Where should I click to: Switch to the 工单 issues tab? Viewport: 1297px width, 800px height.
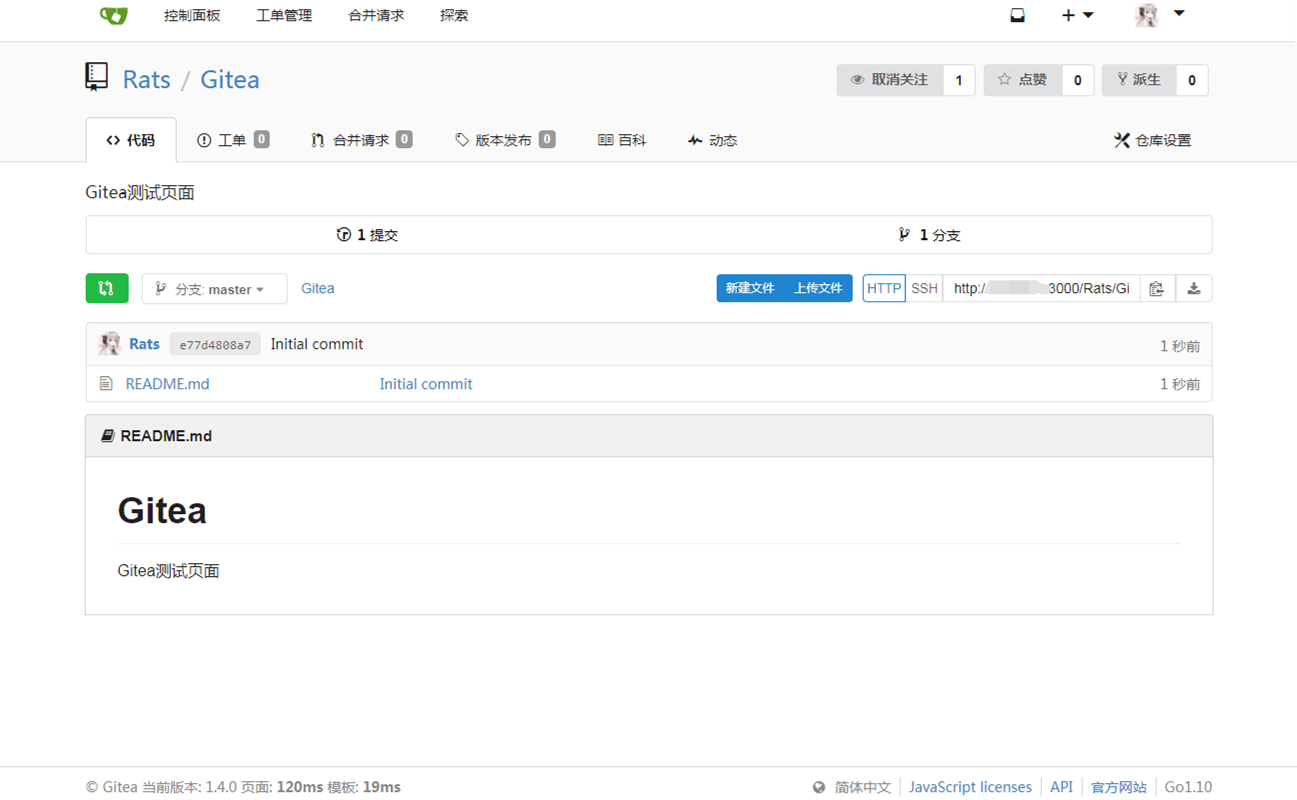pos(233,140)
